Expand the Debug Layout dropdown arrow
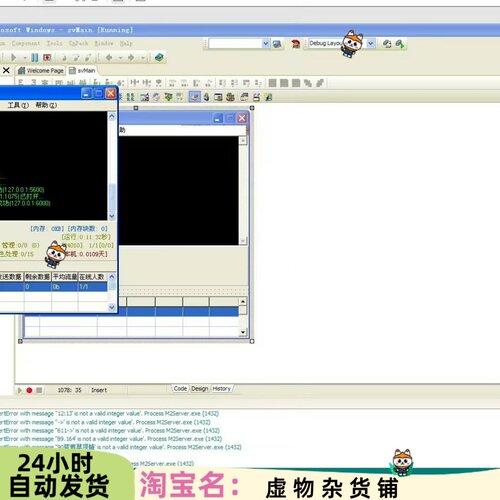The height and width of the screenshot is (500, 500). [x=371, y=44]
